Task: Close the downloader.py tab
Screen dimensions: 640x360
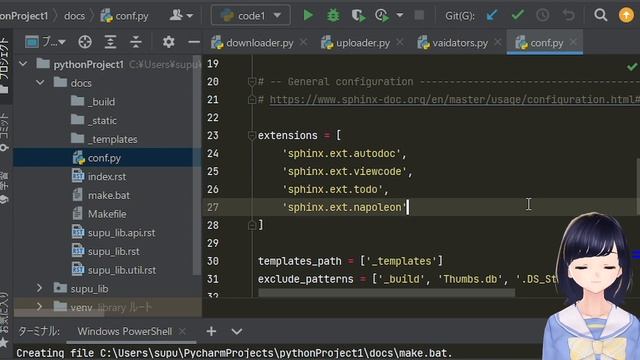Action: (303, 42)
